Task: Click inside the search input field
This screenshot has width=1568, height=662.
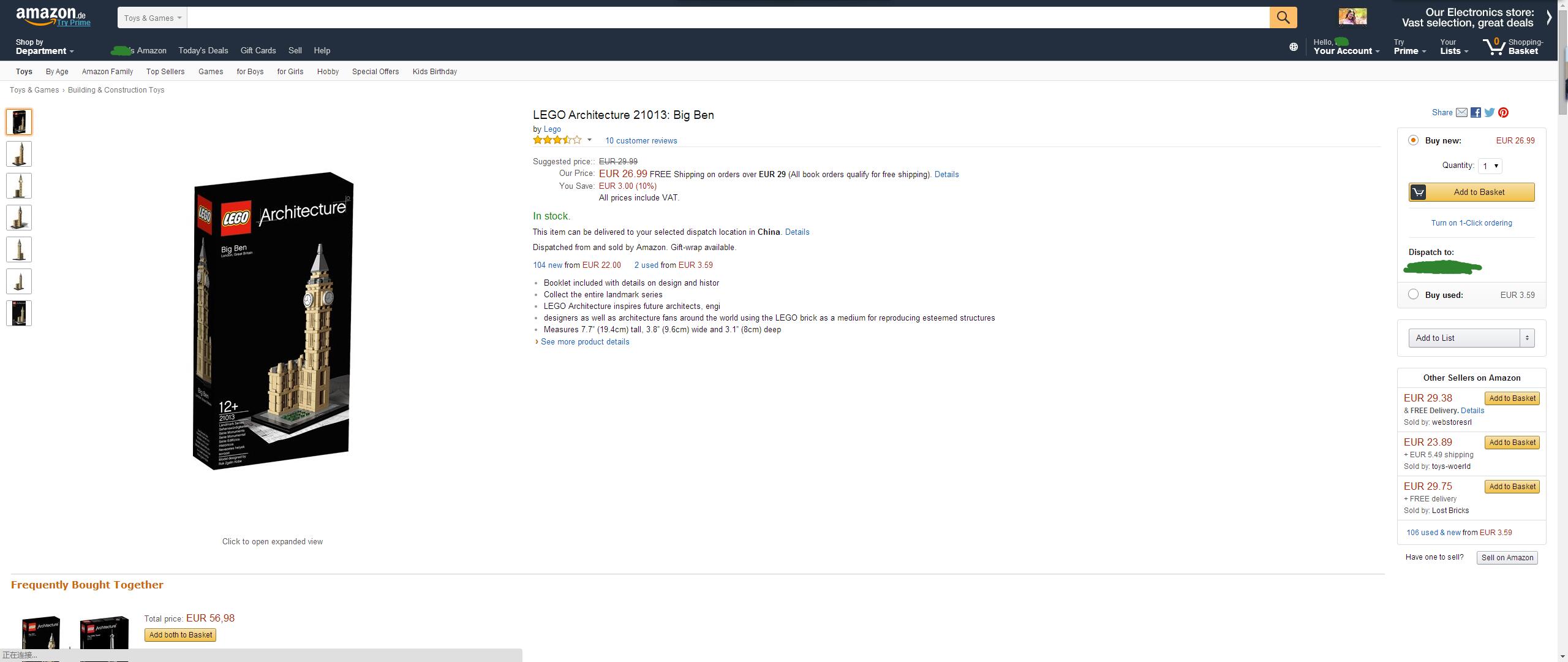Action: 728,18
